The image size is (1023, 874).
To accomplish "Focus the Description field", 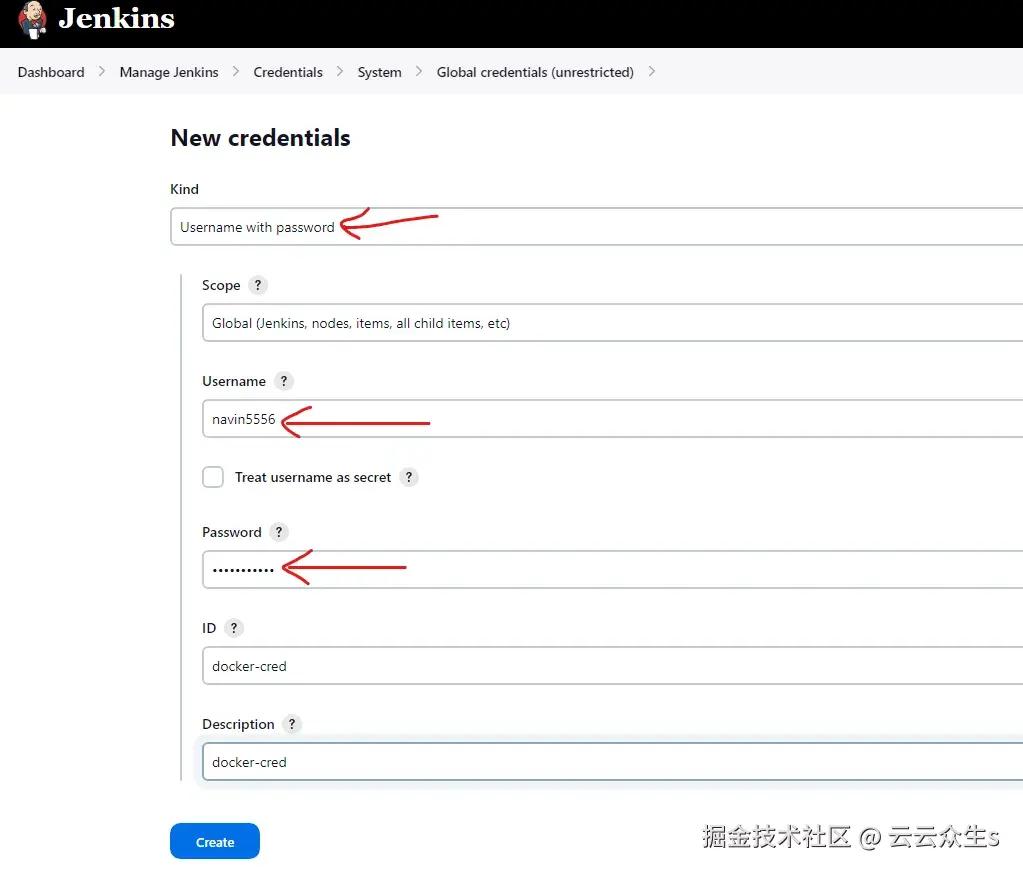I will [x=613, y=762].
